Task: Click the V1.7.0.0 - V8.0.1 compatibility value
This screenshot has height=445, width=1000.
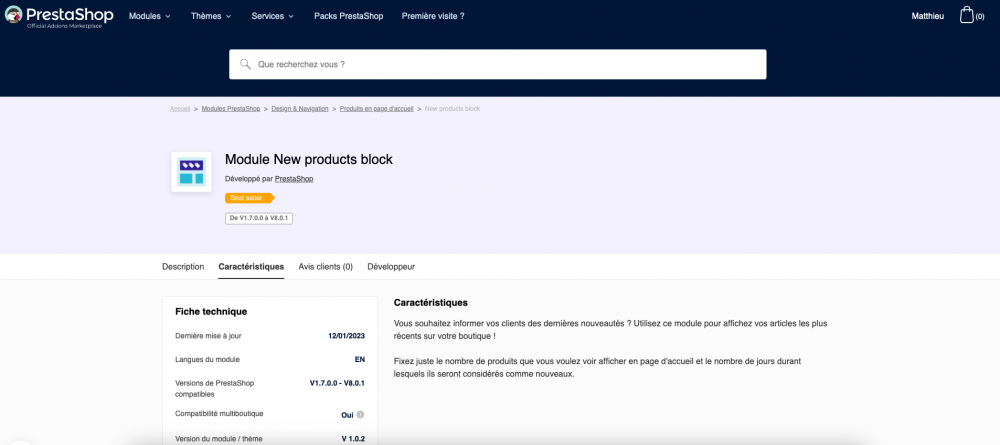Action: pyautogui.click(x=337, y=383)
